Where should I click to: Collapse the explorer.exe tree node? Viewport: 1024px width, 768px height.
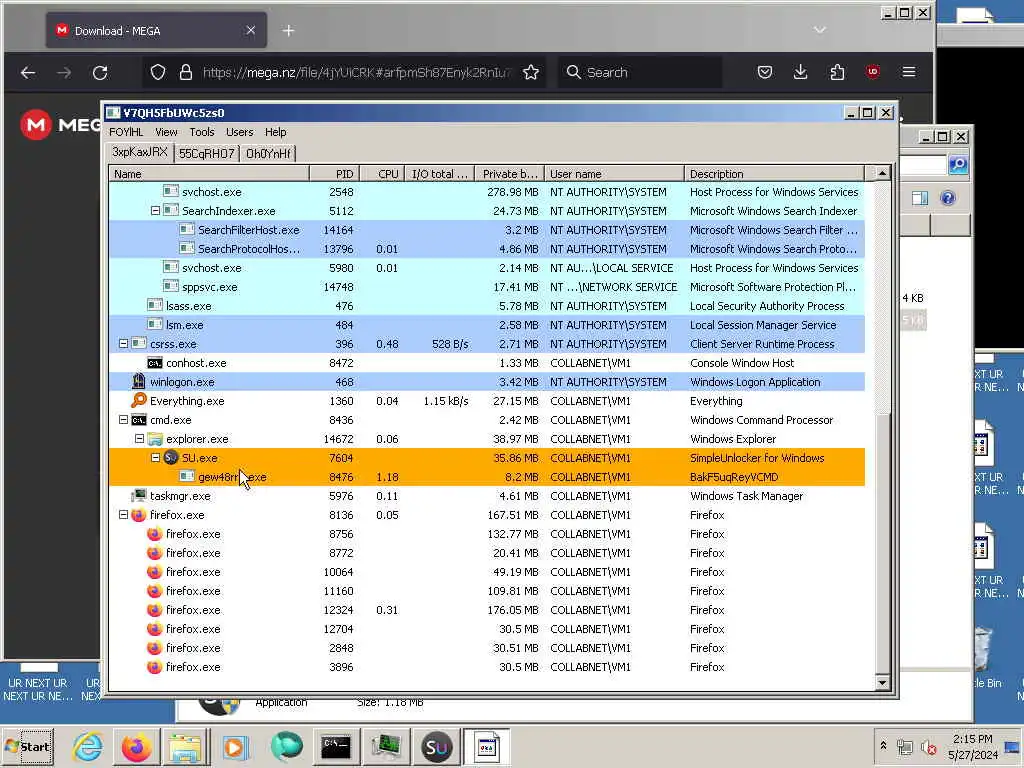point(139,439)
